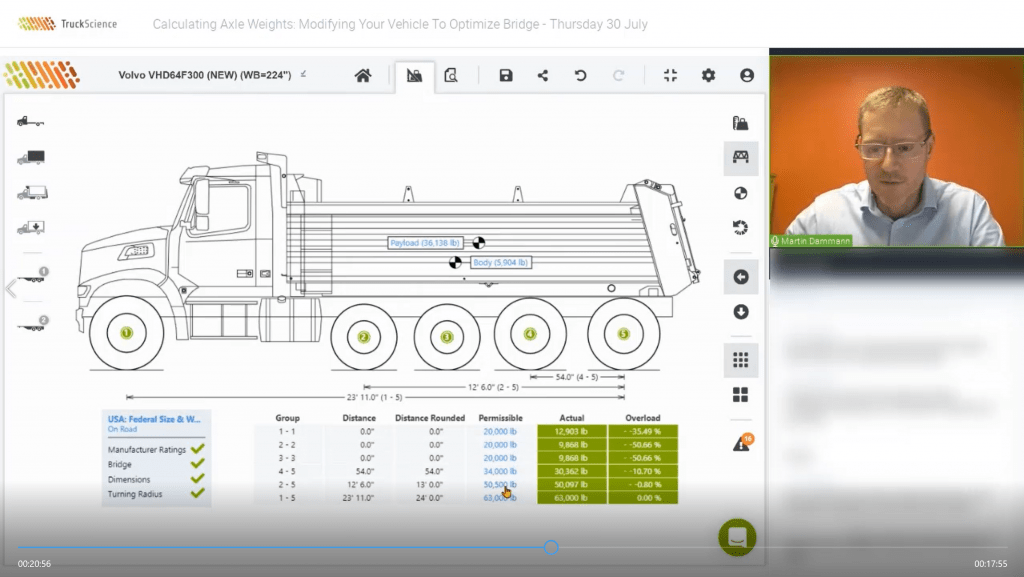Viewport: 1024px width, 577px height.
Task: Switch to the Volvo VHD64F300 tab
Action: click(x=205, y=75)
